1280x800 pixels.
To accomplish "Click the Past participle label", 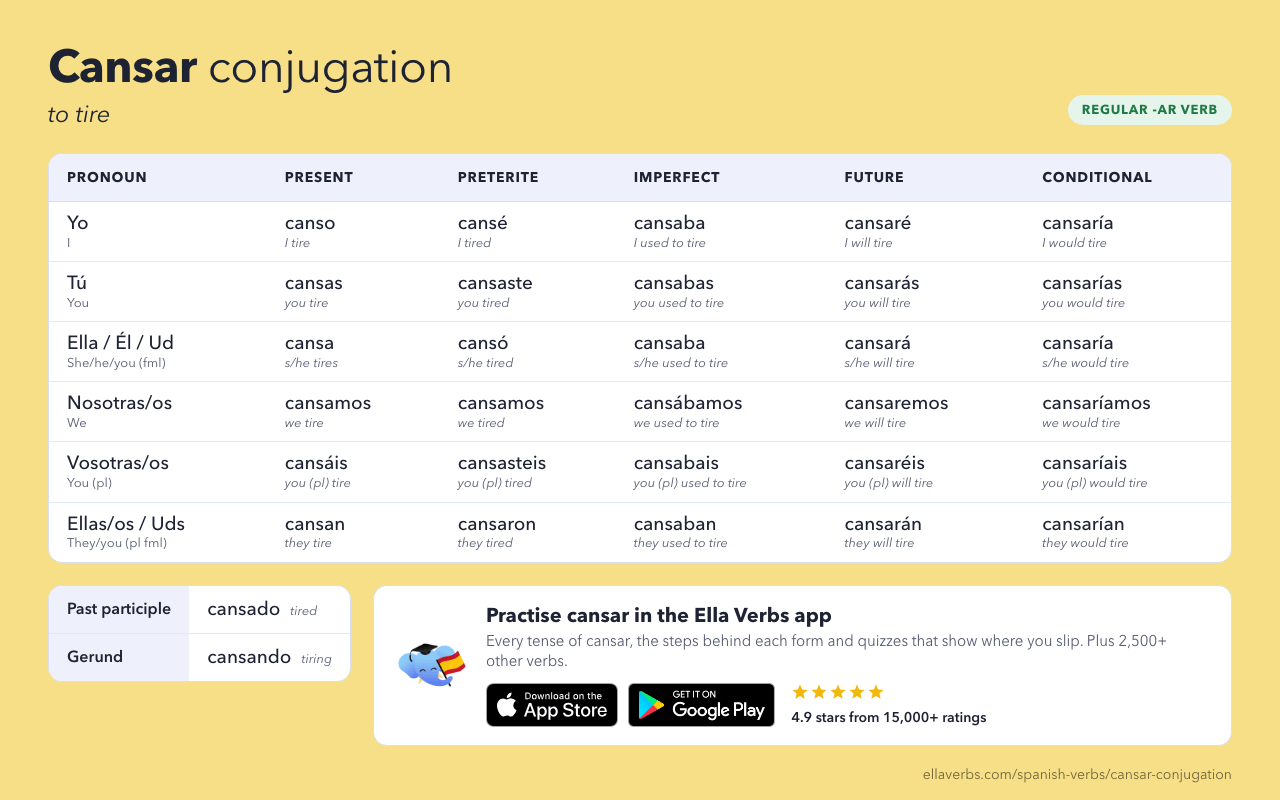I will 119,609.
